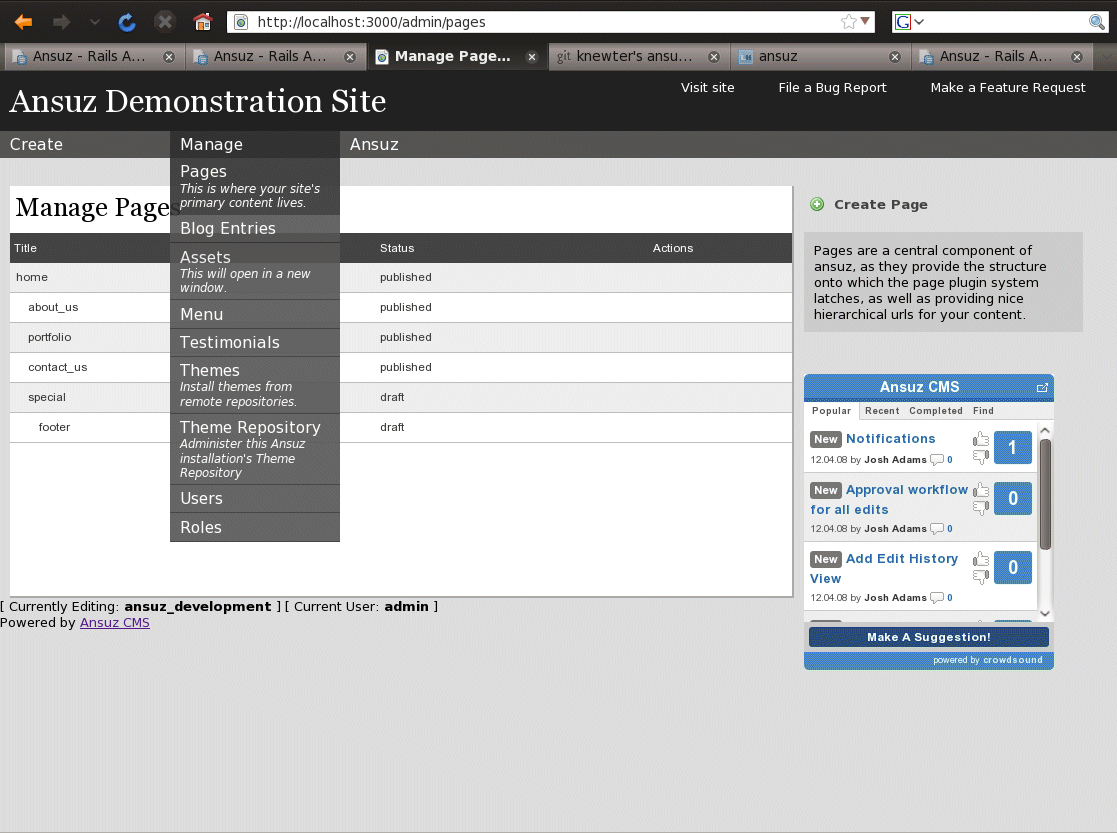
Task: Thumbs up Add Edit History View suggestion
Action: tap(981, 559)
